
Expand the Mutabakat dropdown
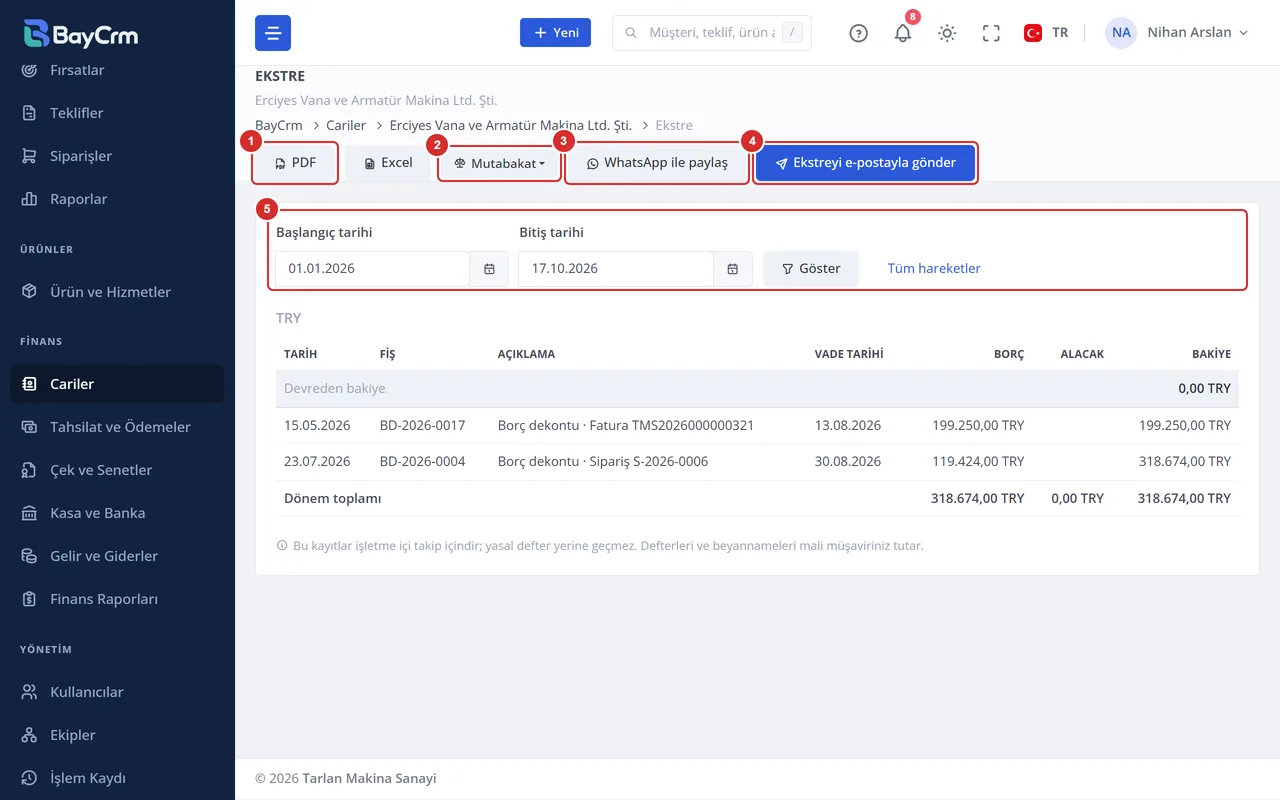point(499,163)
